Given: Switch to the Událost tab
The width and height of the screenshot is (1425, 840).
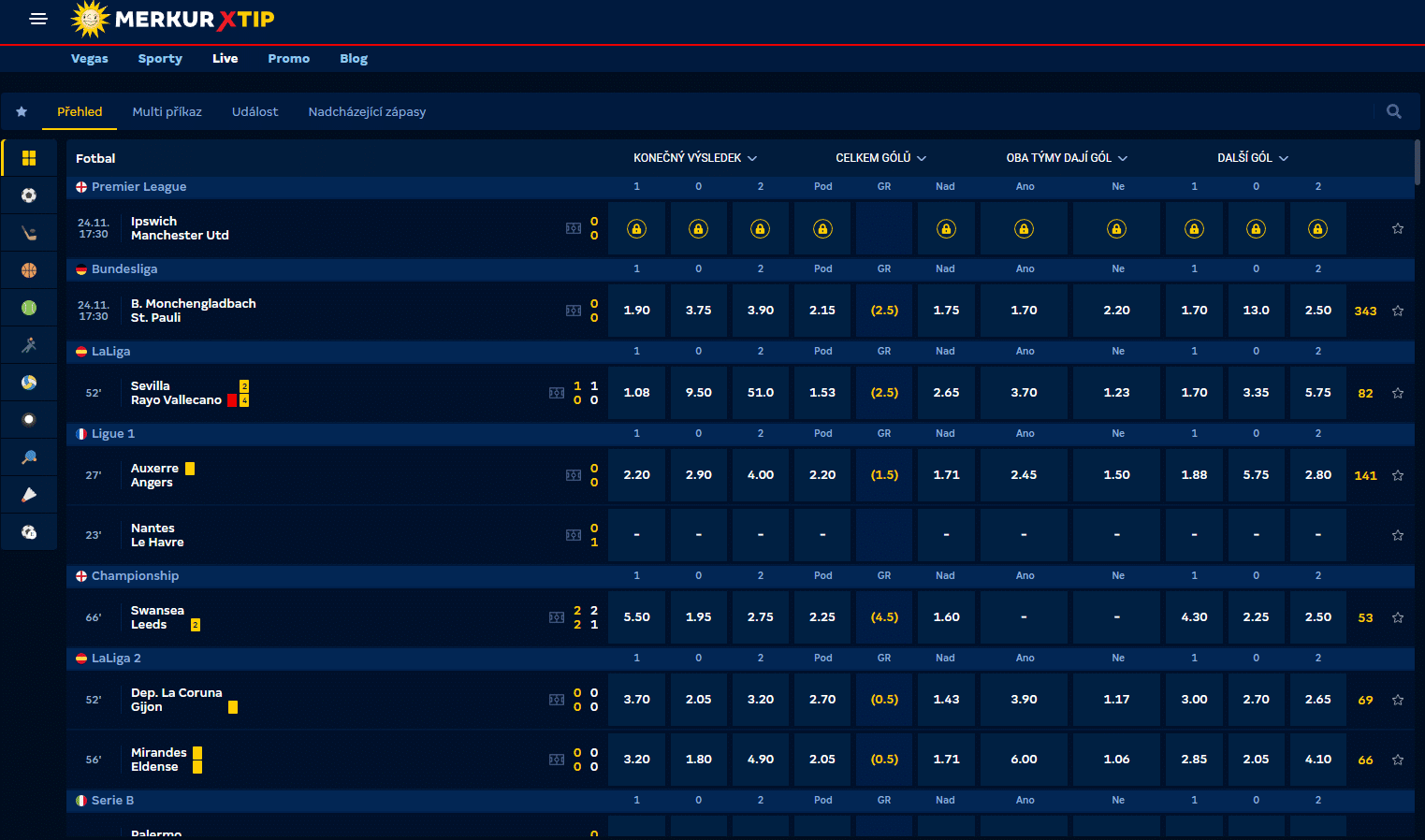Looking at the screenshot, I should (255, 111).
